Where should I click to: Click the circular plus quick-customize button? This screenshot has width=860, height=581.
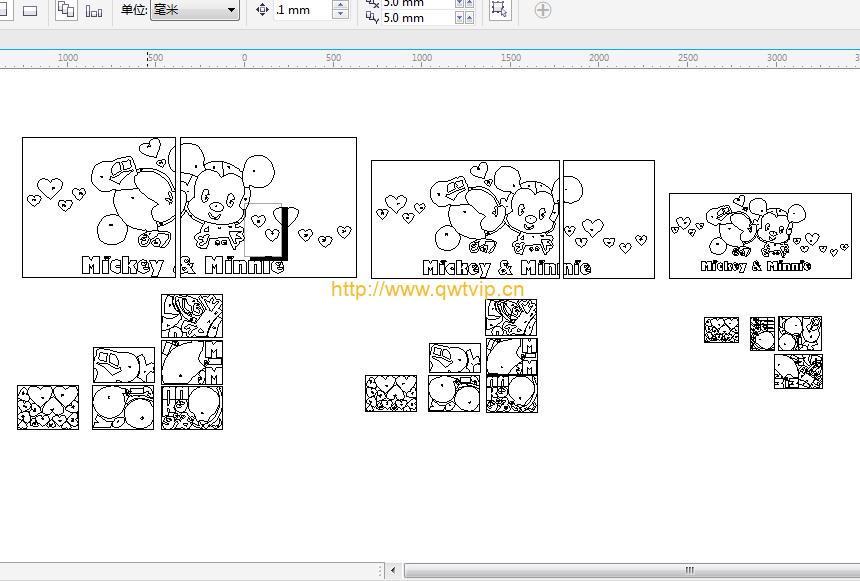click(542, 10)
